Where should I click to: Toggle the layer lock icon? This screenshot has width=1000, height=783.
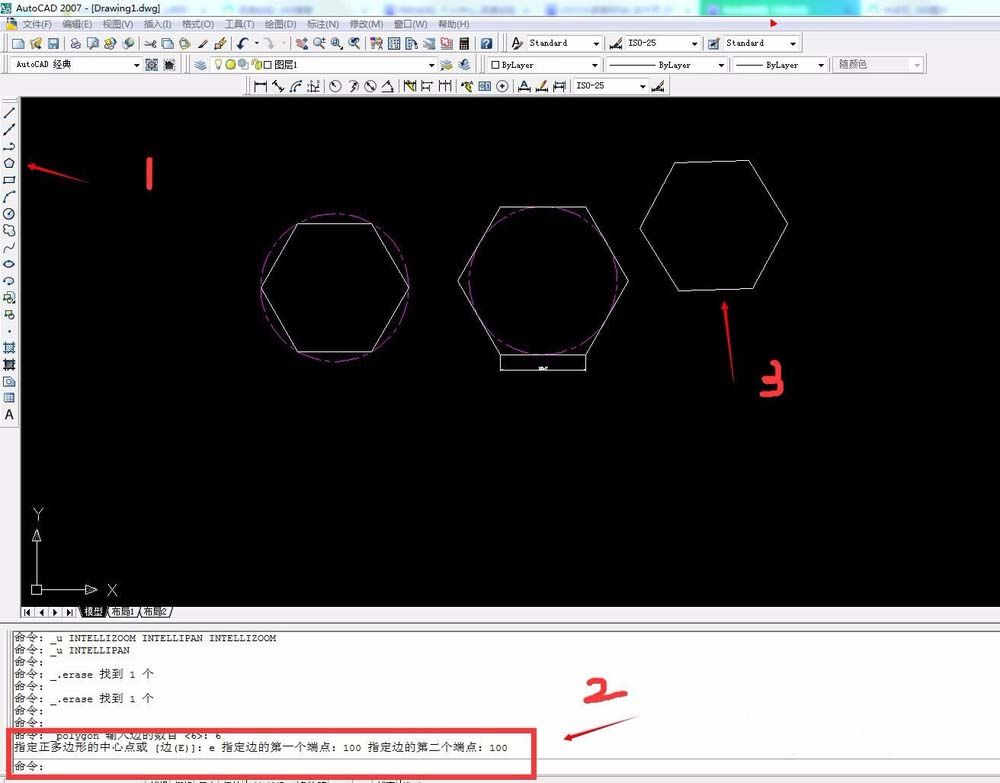(x=257, y=64)
